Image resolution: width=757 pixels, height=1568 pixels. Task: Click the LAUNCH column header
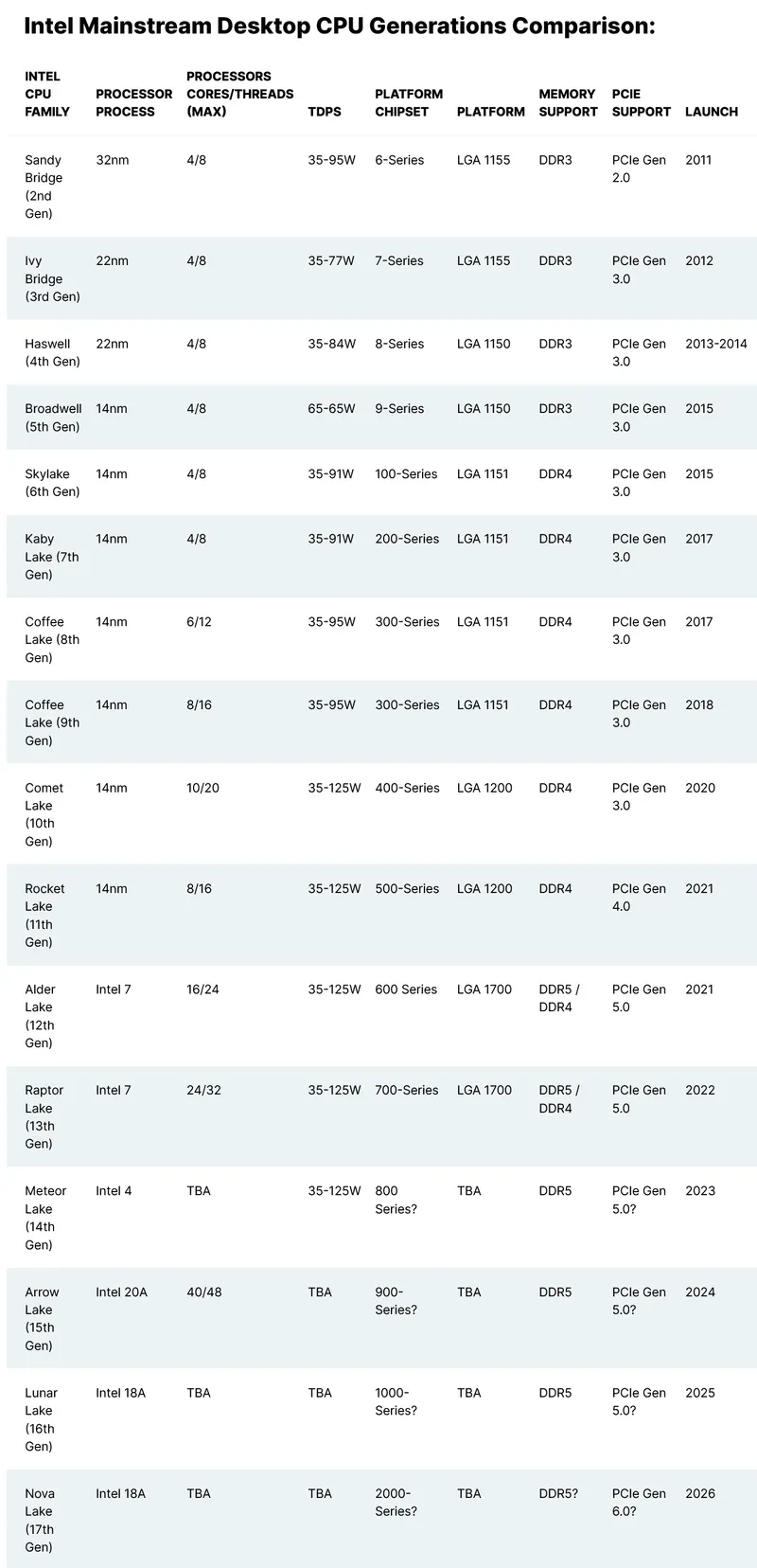click(x=712, y=112)
